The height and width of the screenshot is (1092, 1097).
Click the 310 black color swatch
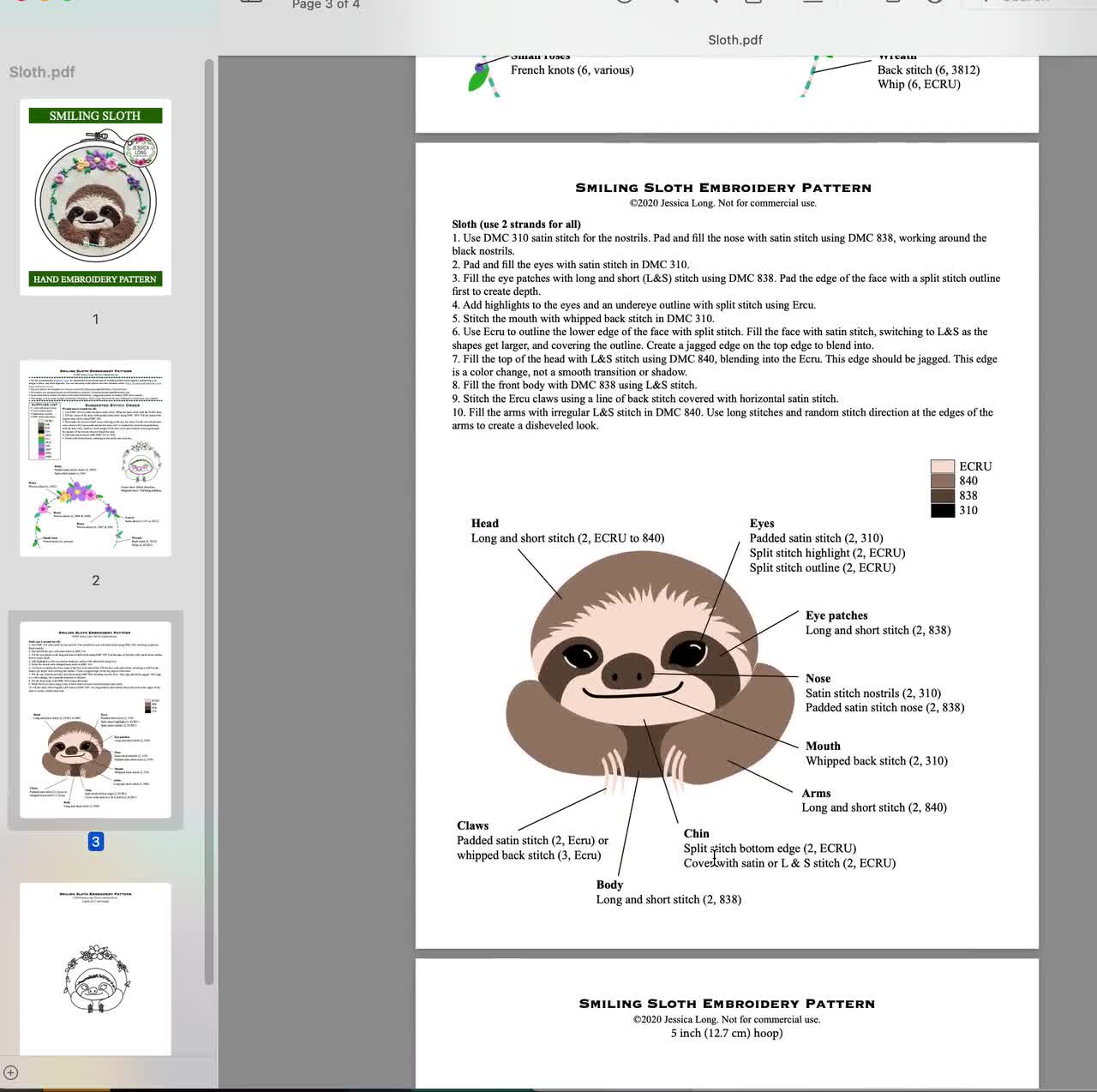coord(943,510)
